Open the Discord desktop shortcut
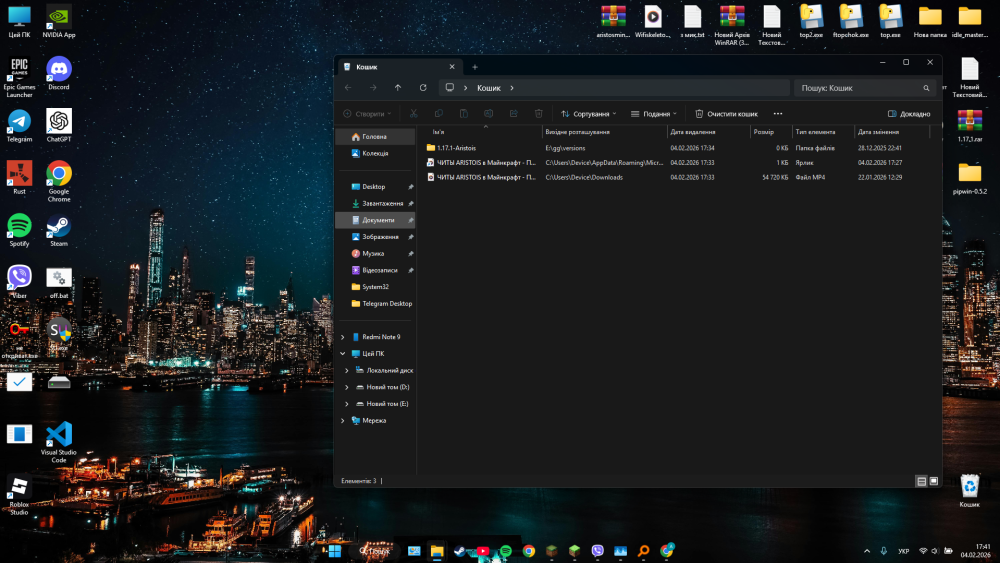 pos(59,73)
